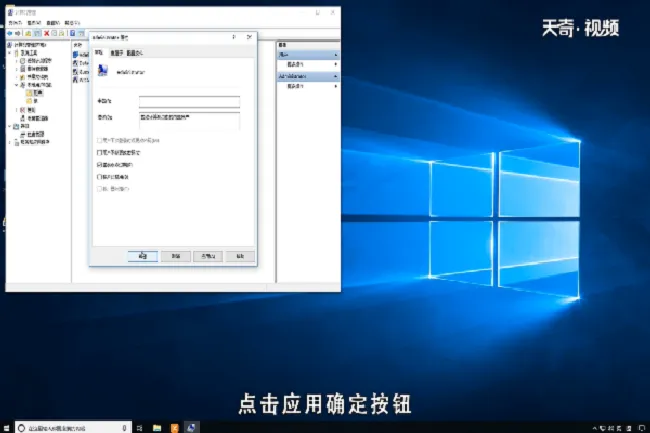This screenshot has width=650, height=433.
Task: Open Task View from the taskbar
Action: click(140, 428)
